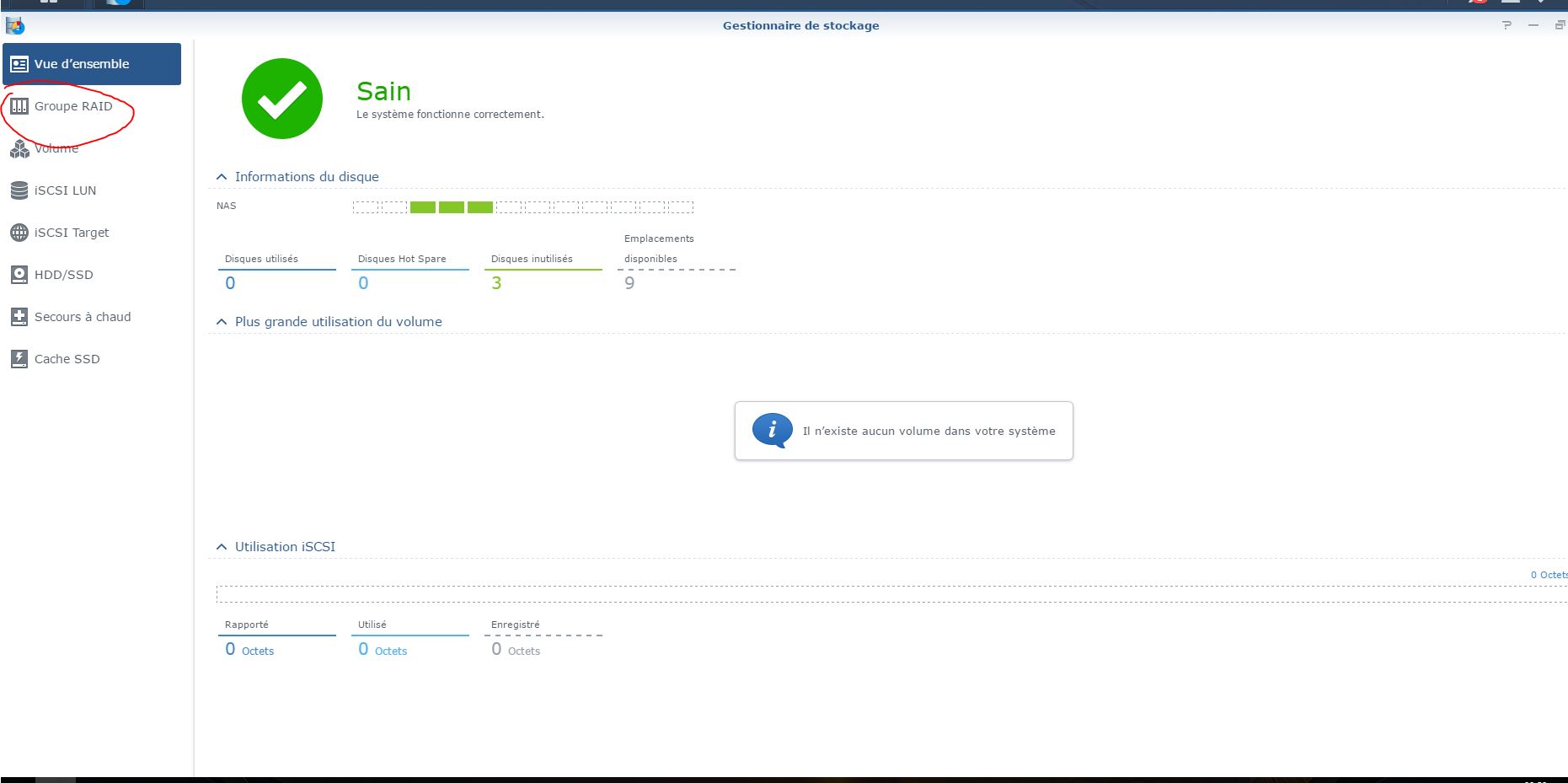Viewport: 1568px width, 783px height.
Task: Click the iSCSI Target globe icon
Action: coord(19,233)
